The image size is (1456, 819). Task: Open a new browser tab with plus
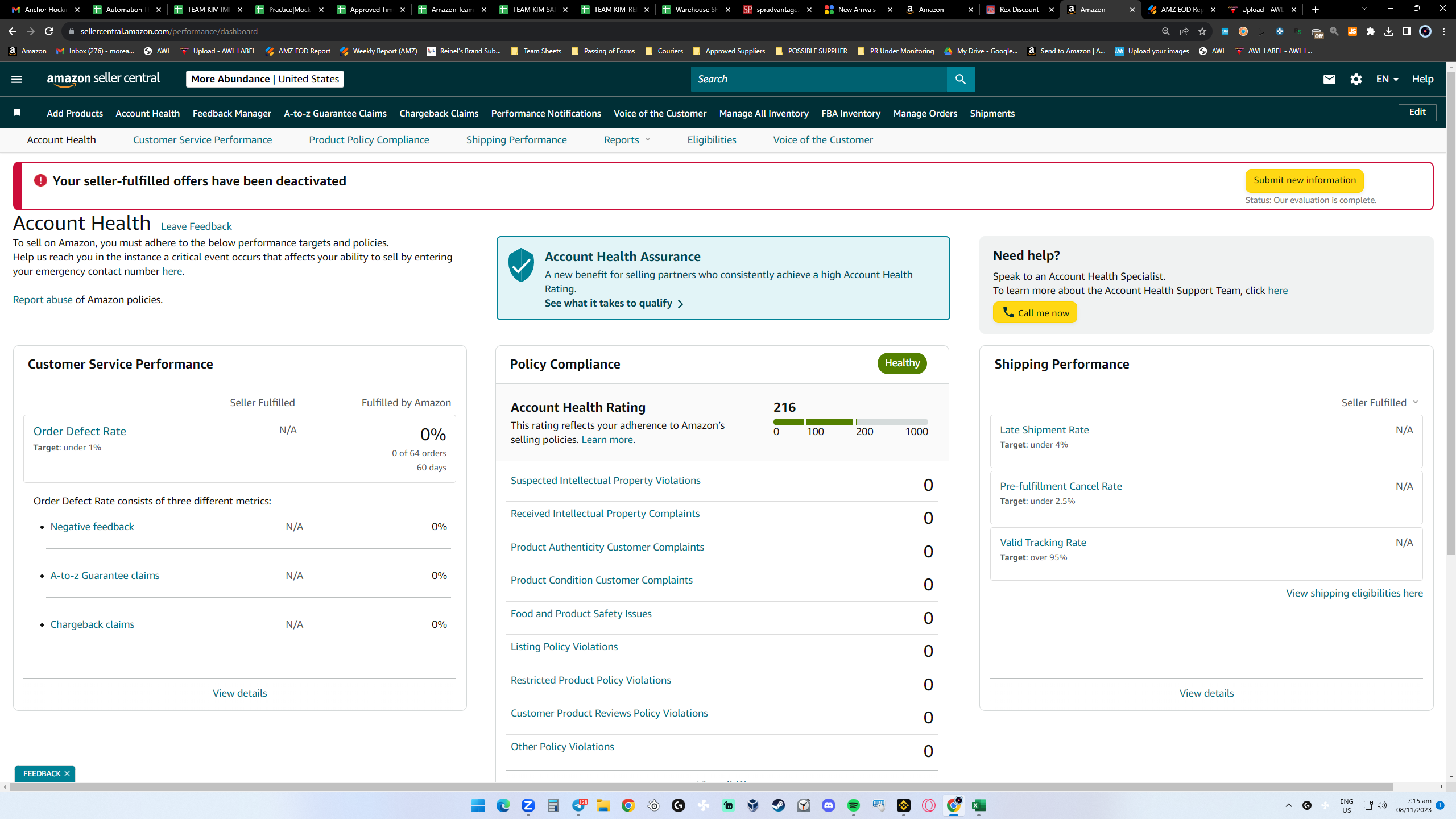[1316, 10]
